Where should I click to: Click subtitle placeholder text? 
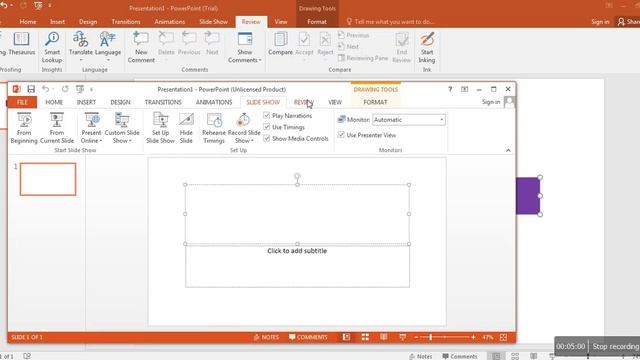[x=297, y=251]
